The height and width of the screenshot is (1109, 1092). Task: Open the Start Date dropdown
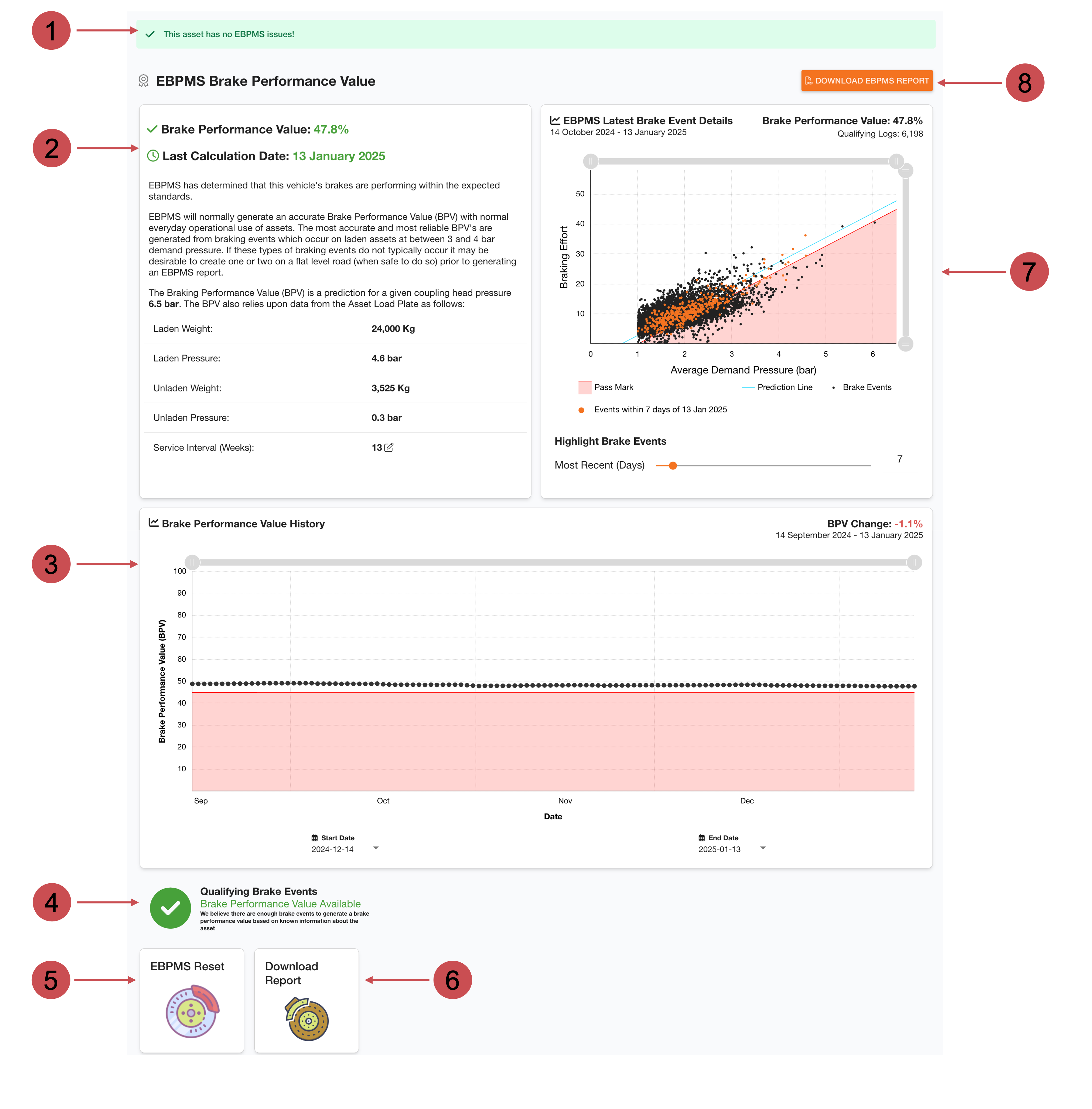(x=376, y=848)
